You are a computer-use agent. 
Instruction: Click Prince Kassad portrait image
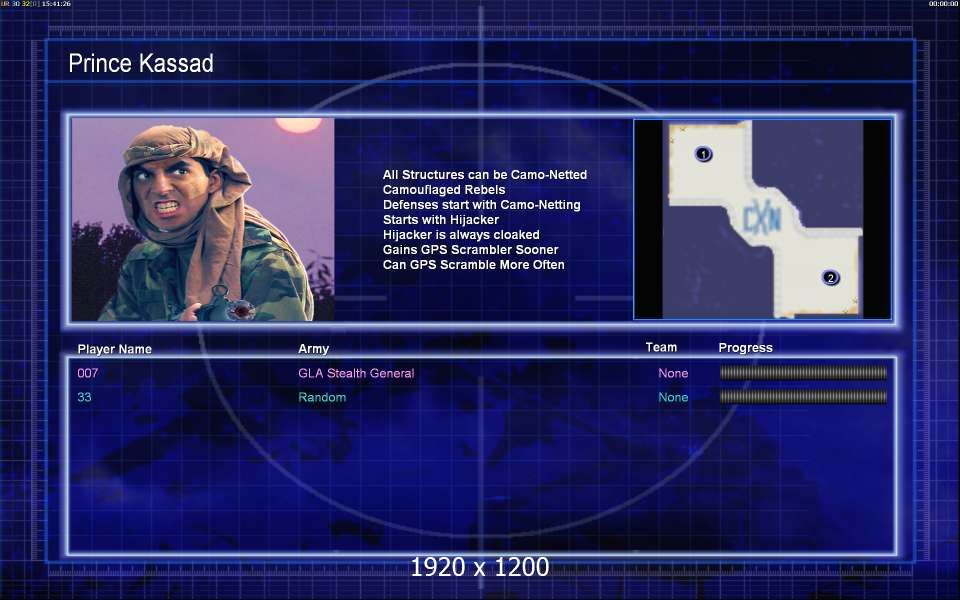203,219
